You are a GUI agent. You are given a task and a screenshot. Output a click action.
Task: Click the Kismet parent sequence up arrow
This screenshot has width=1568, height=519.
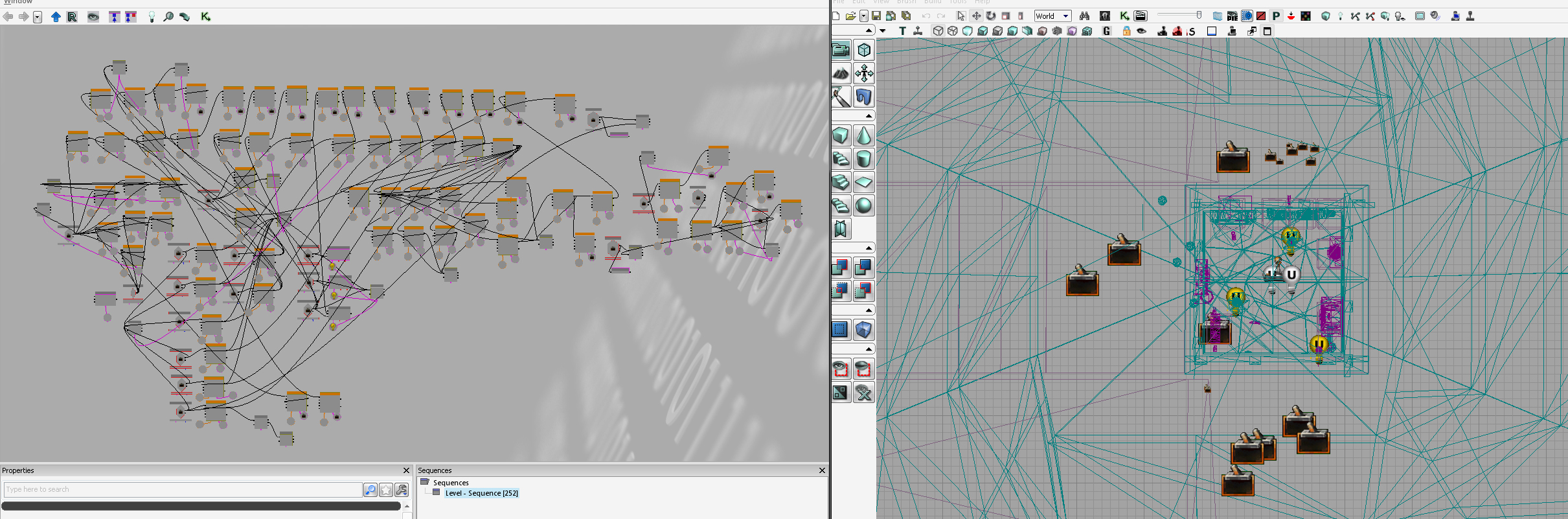56,17
